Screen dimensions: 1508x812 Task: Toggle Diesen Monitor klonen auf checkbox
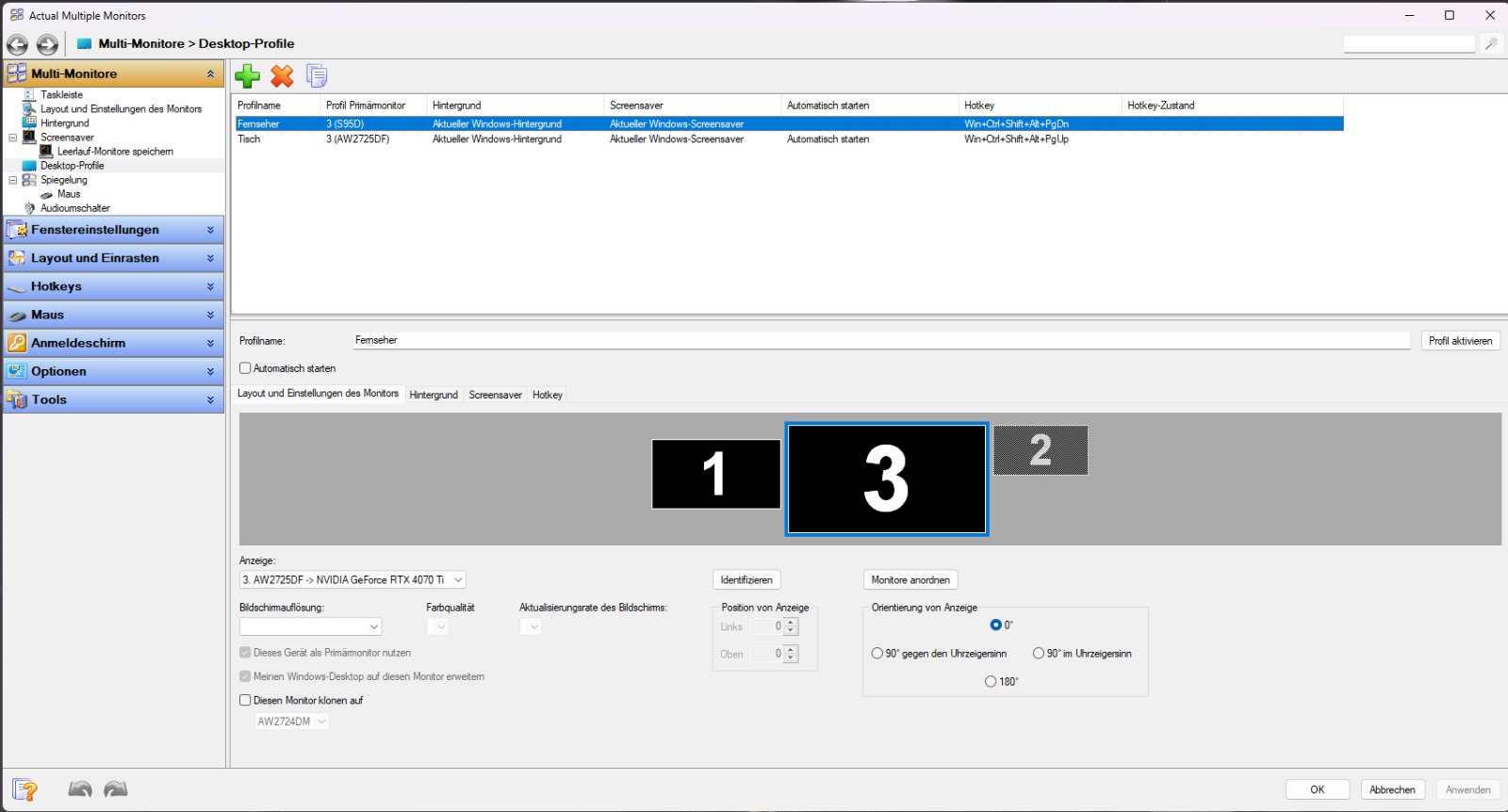click(245, 700)
